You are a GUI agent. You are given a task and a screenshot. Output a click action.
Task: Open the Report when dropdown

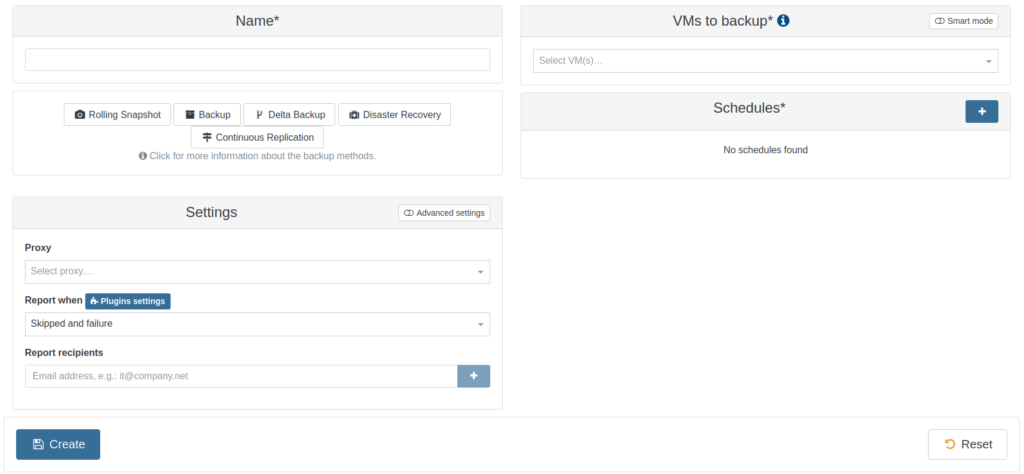[x=257, y=324]
